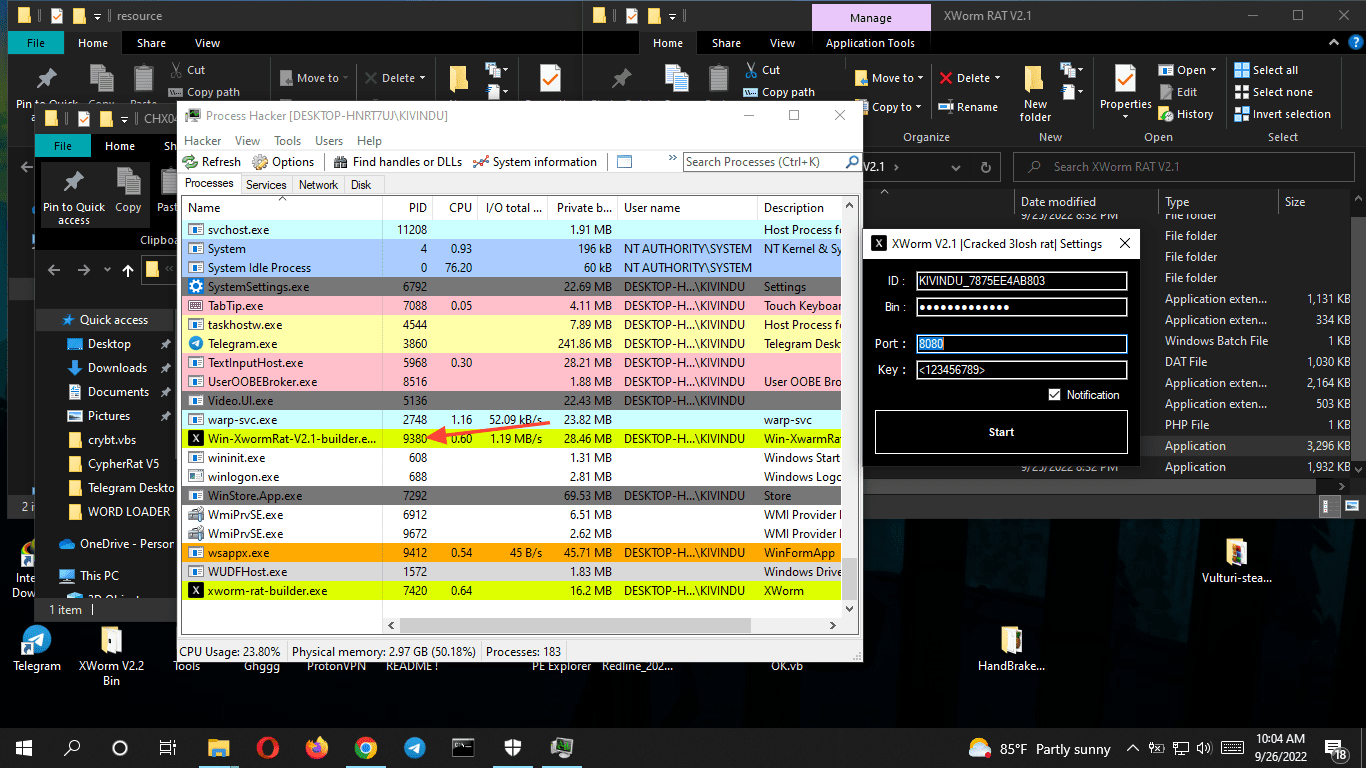Image resolution: width=1366 pixels, height=768 pixels.
Task: Open Process Hacker Options
Action: click(283, 161)
